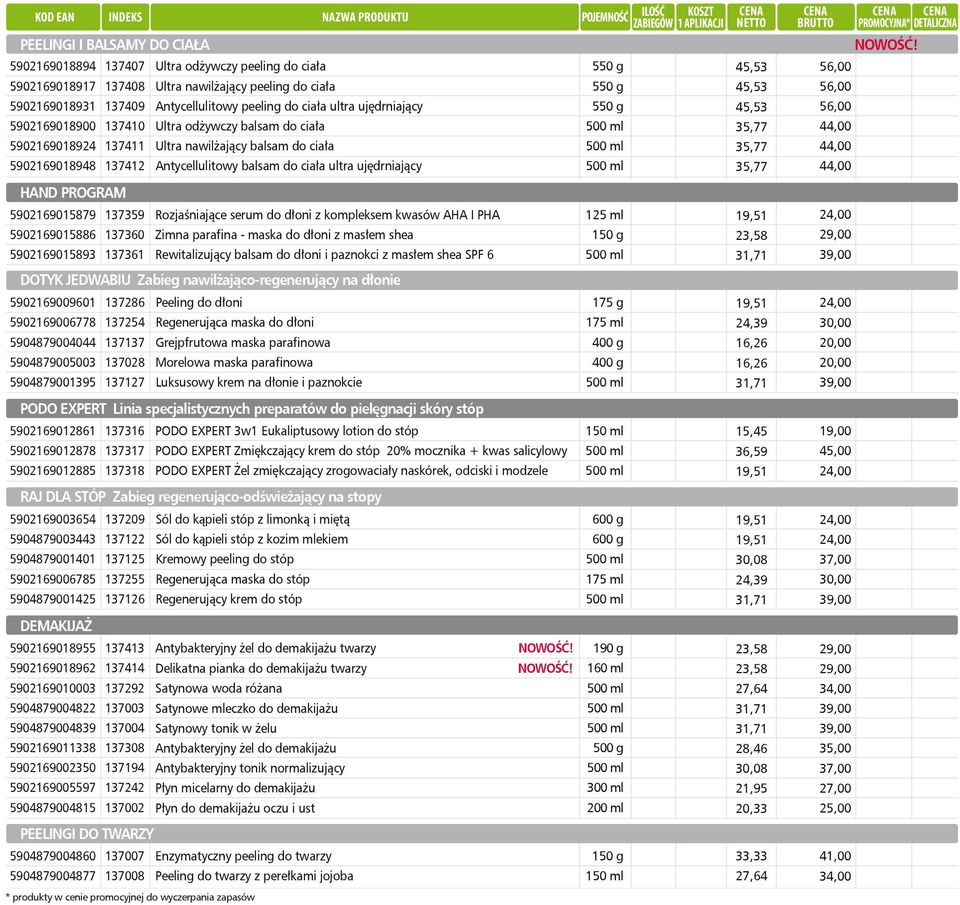The width and height of the screenshot is (960, 905).
Task: Click the red NOWOŚĆ! label in the PEELINGI I BALSAMY heading row
Action: pyautogui.click(x=886, y=45)
